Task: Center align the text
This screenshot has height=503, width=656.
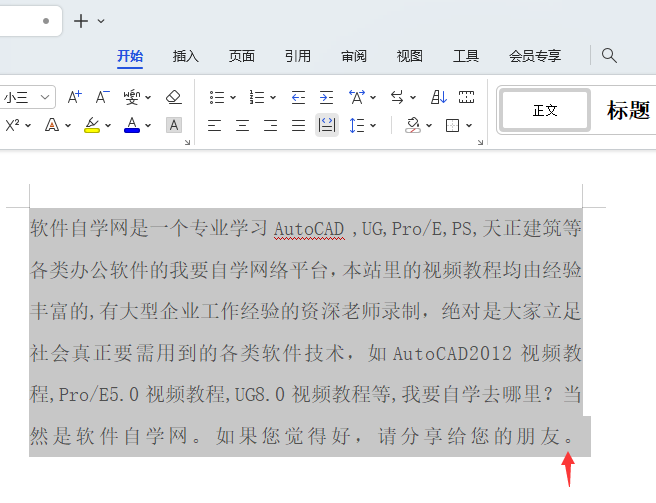Action: pyautogui.click(x=242, y=125)
